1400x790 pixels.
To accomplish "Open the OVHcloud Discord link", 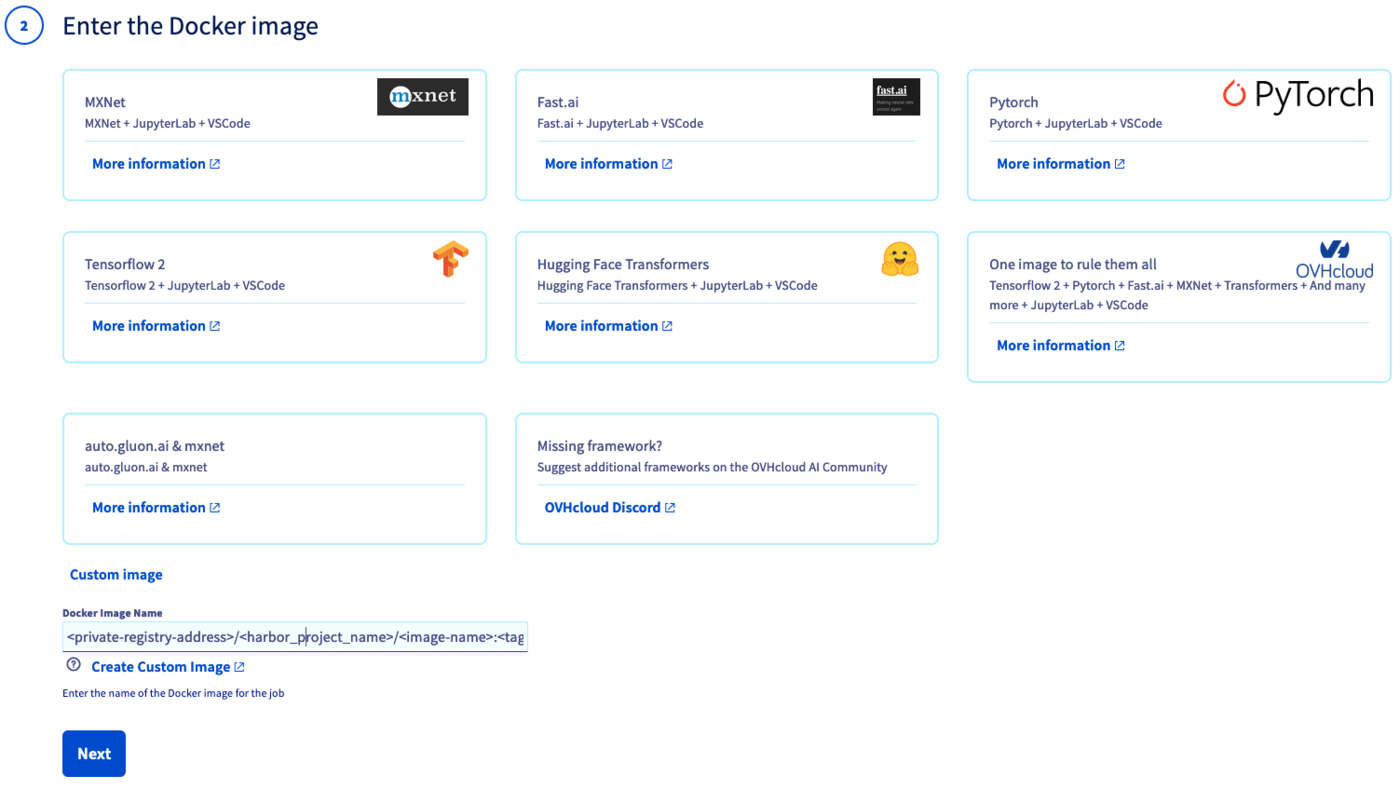I will pos(609,508).
